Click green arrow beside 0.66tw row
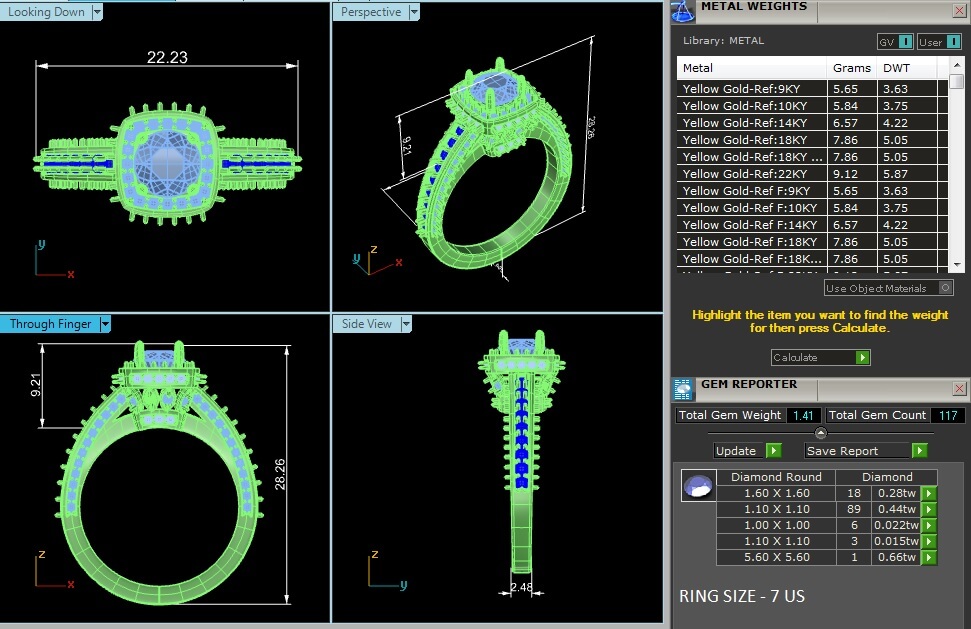The height and width of the screenshot is (629, 971). point(929,557)
